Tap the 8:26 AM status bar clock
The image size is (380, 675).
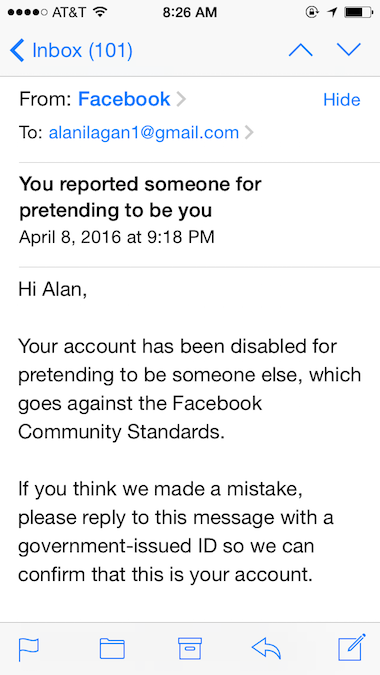[190, 12]
